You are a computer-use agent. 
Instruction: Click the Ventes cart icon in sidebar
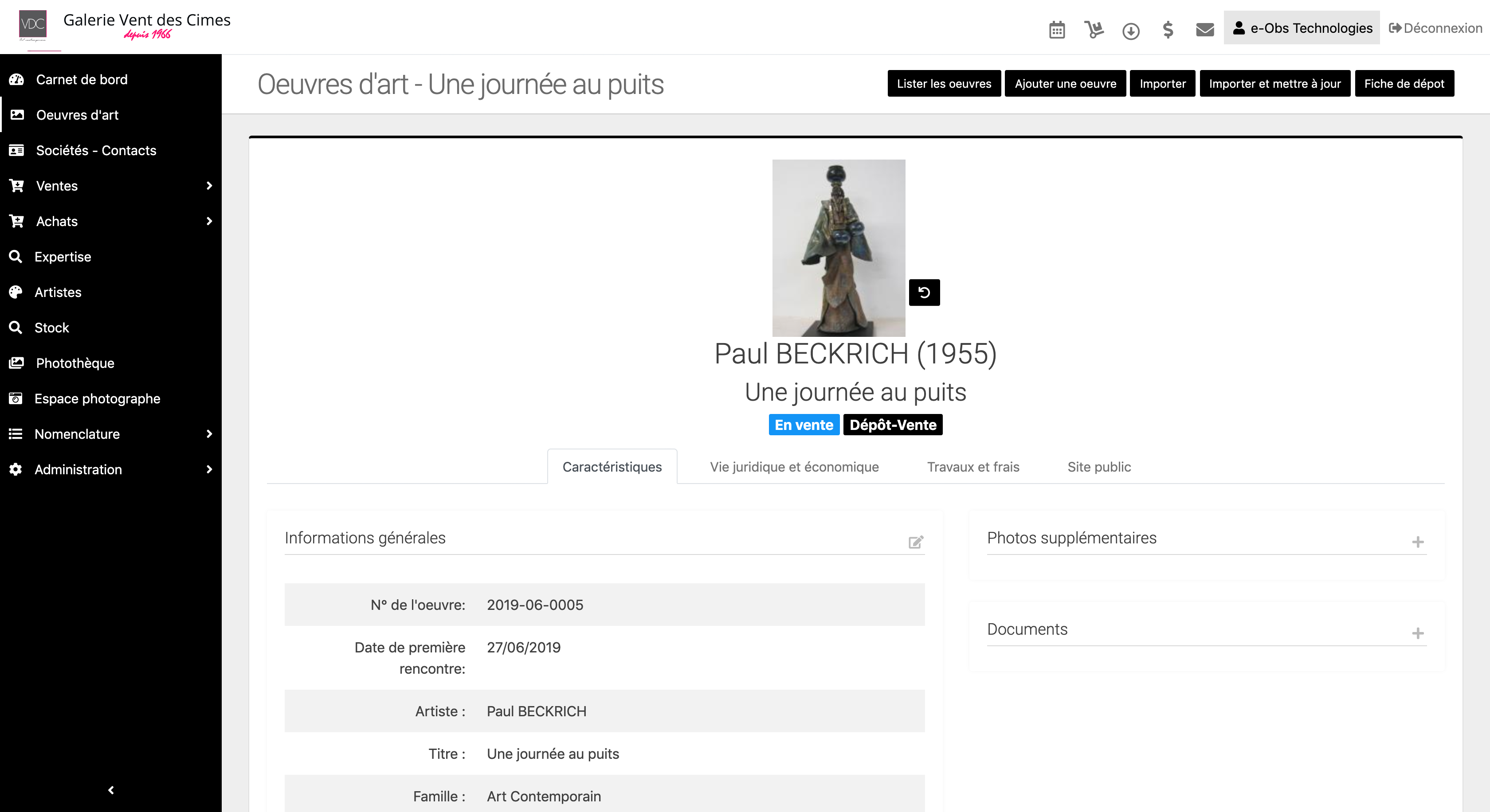pyautogui.click(x=17, y=186)
